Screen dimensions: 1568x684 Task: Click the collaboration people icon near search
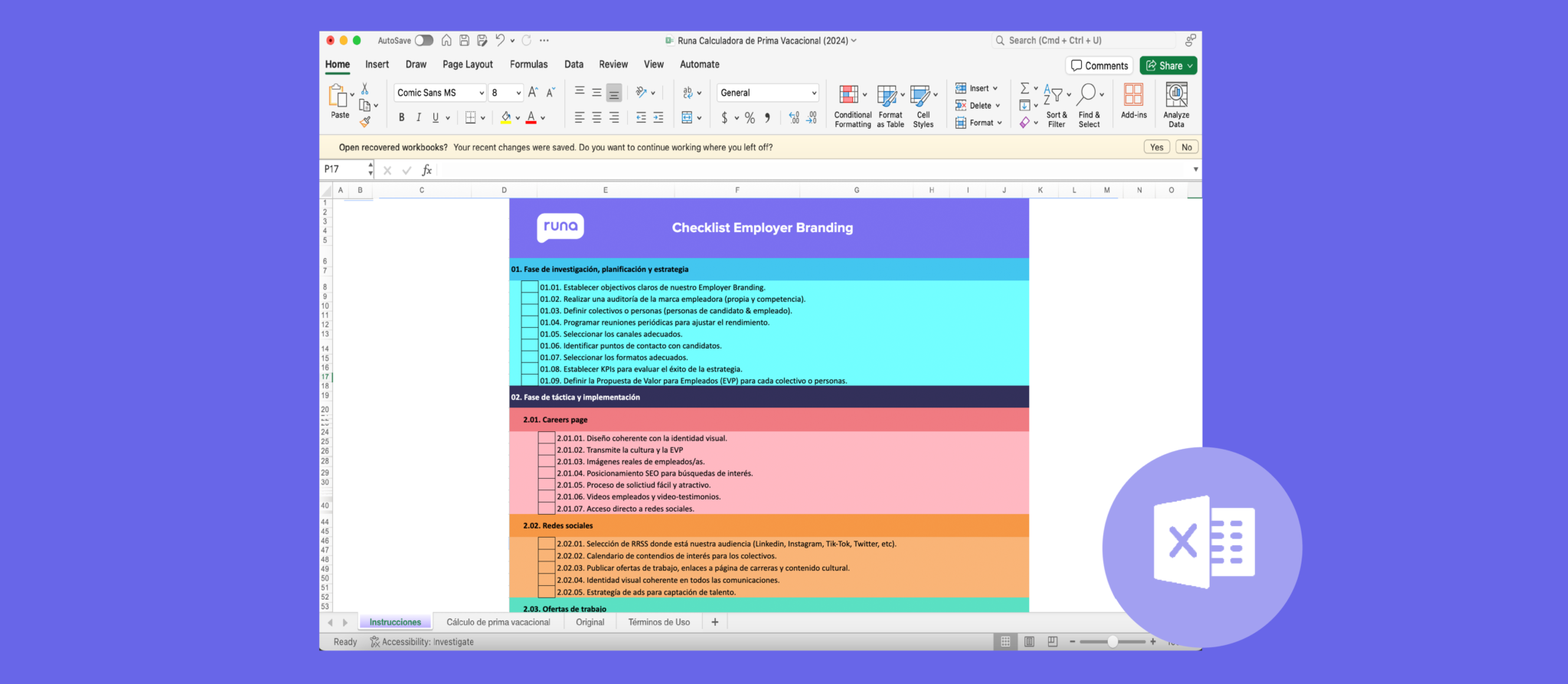coord(1190,41)
